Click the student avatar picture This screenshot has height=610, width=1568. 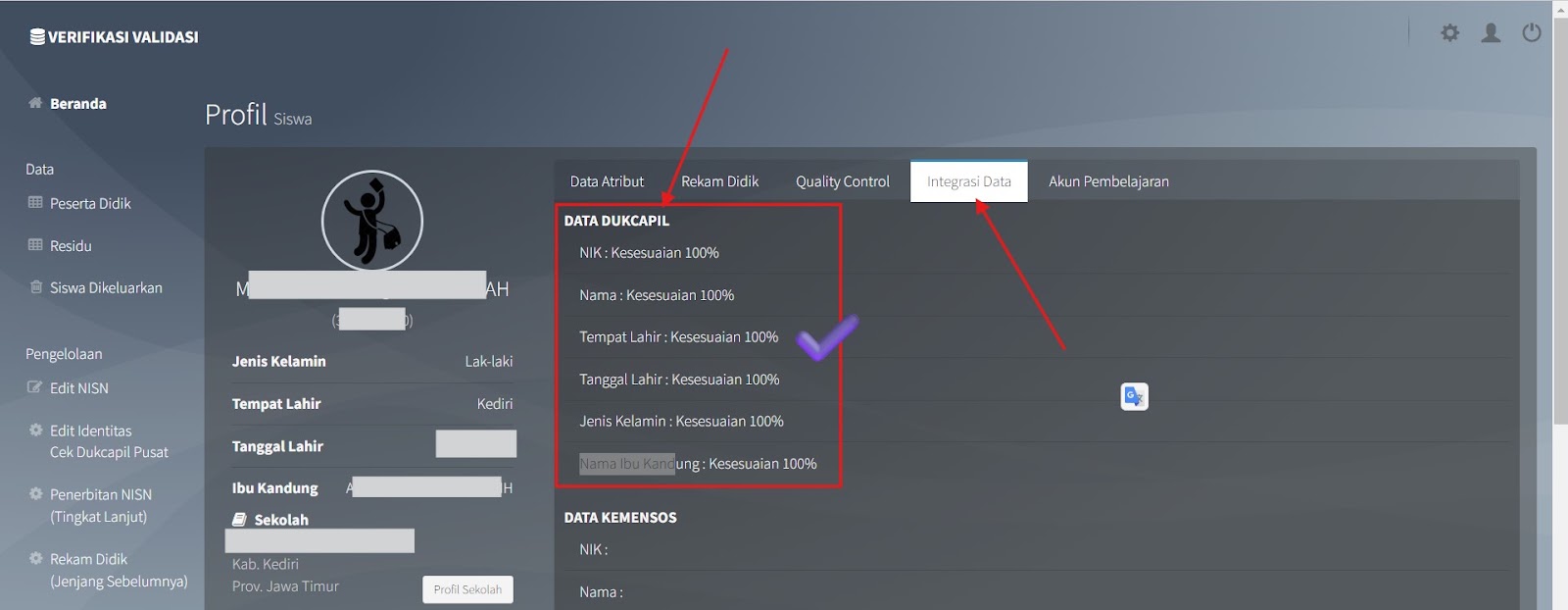pyautogui.click(x=372, y=221)
